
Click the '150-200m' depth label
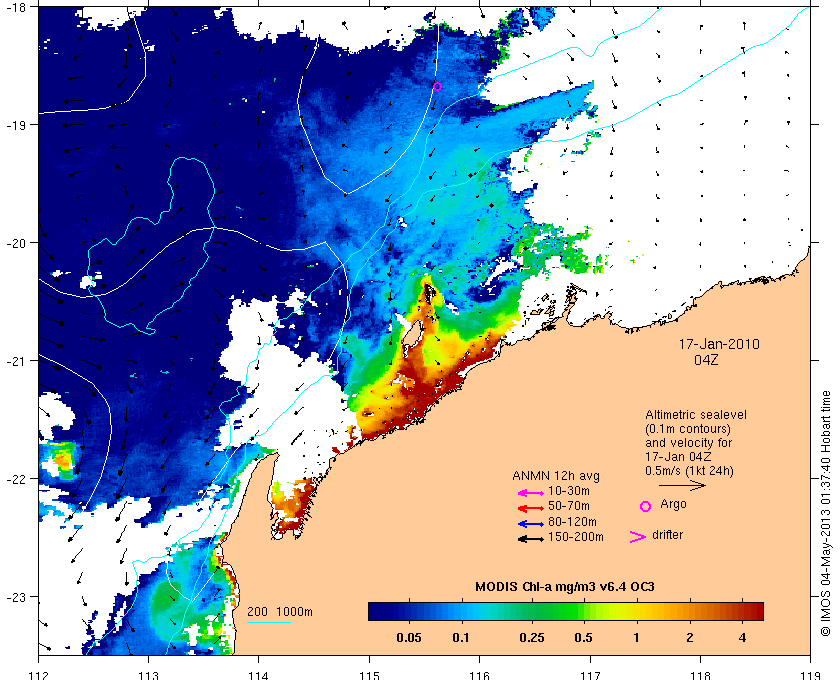click(575, 537)
